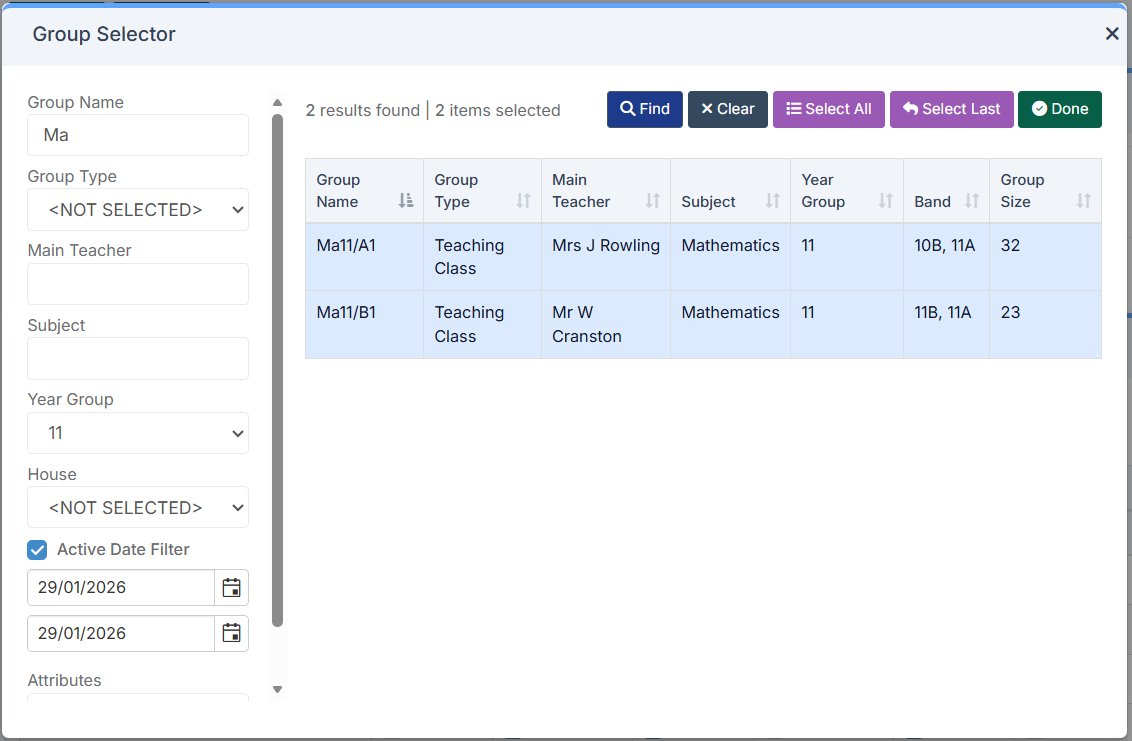Sort by Band column icon

click(971, 201)
